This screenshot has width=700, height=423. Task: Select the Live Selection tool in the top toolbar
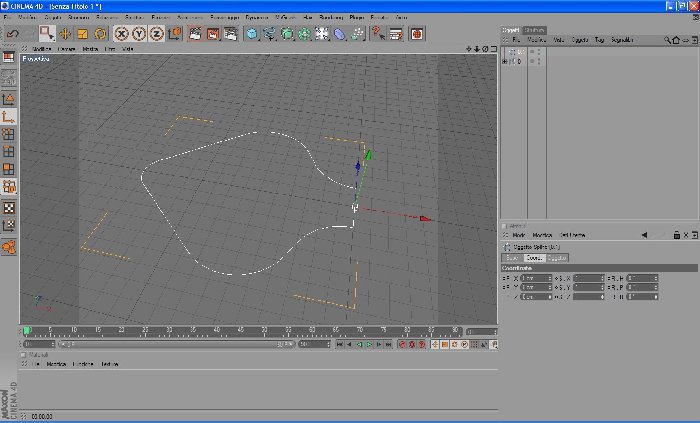point(47,33)
